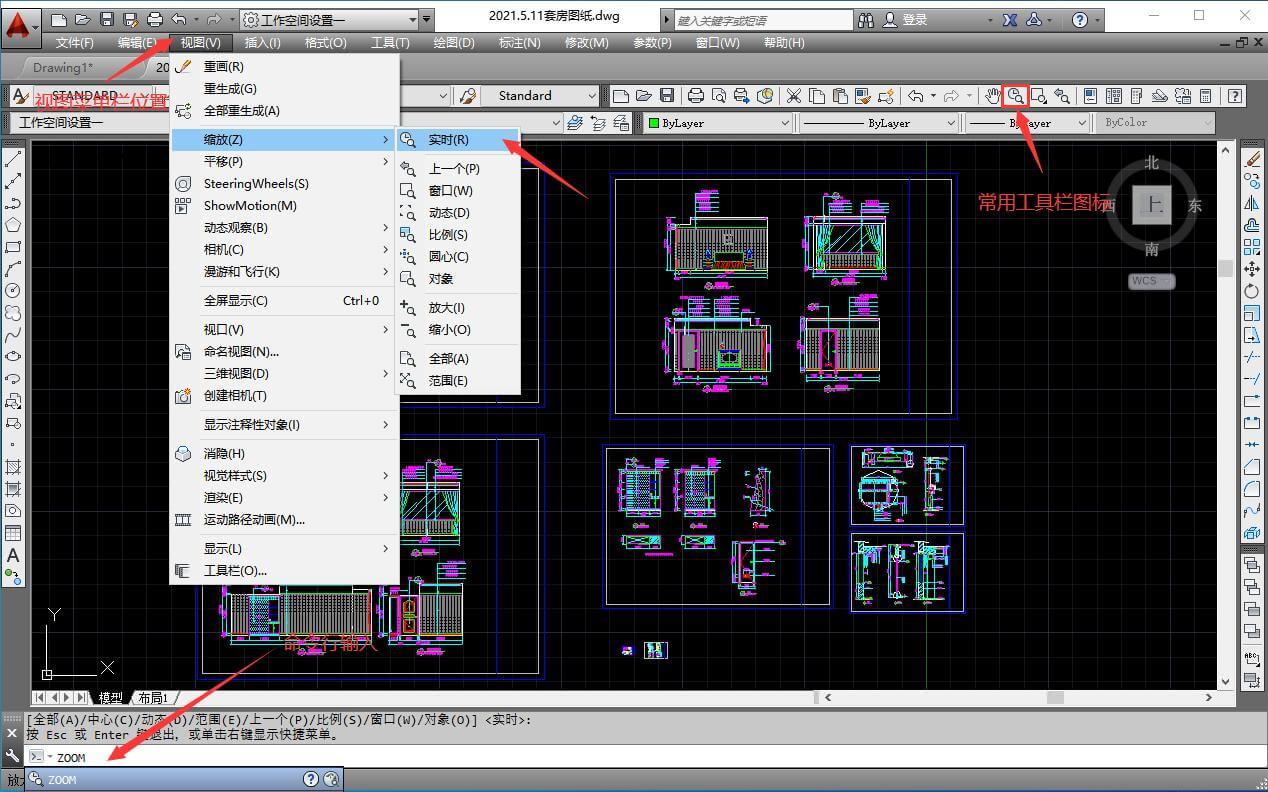Switch to the Drawing1* document tab
This screenshot has height=792, width=1268.
[x=62, y=67]
